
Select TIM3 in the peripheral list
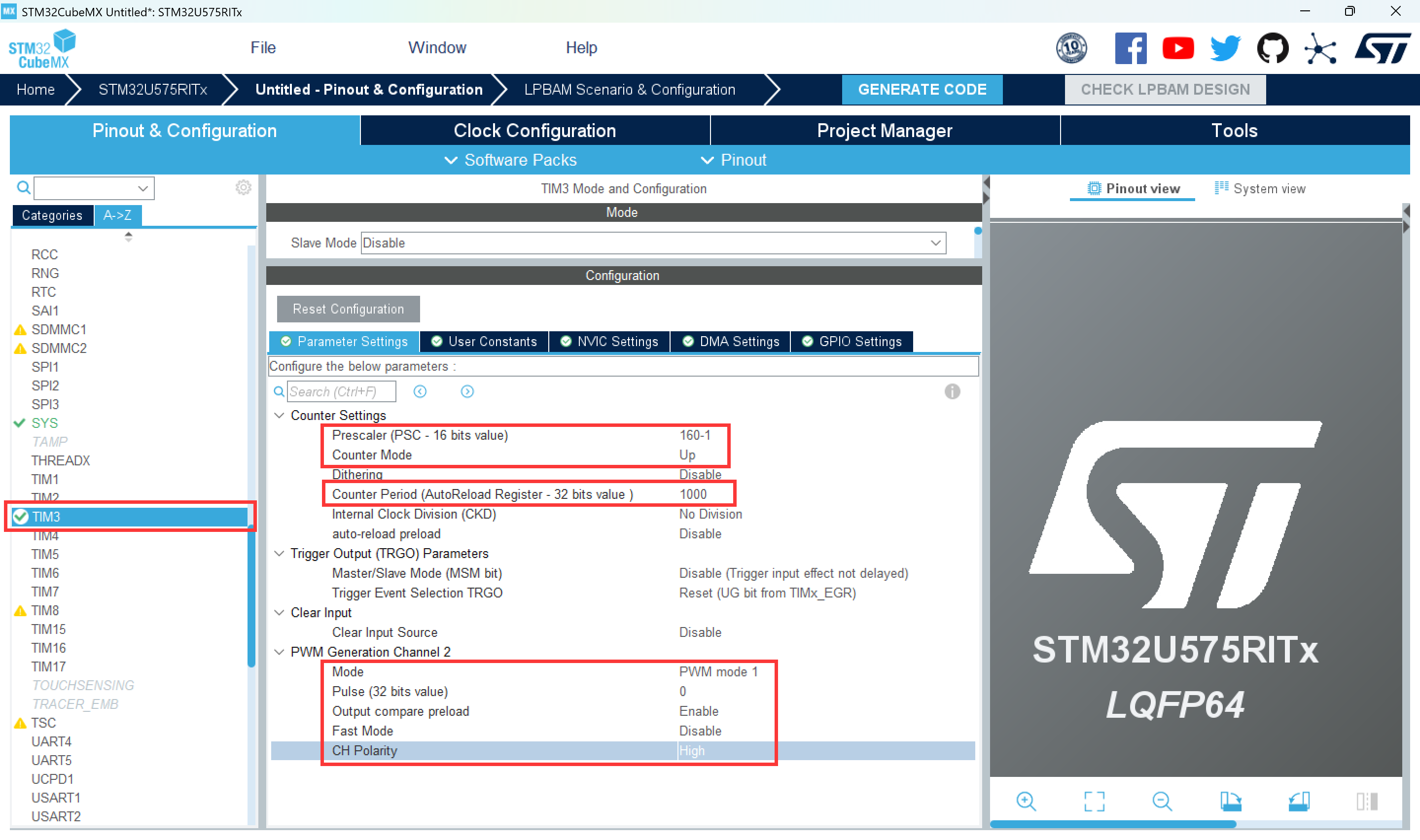point(129,516)
